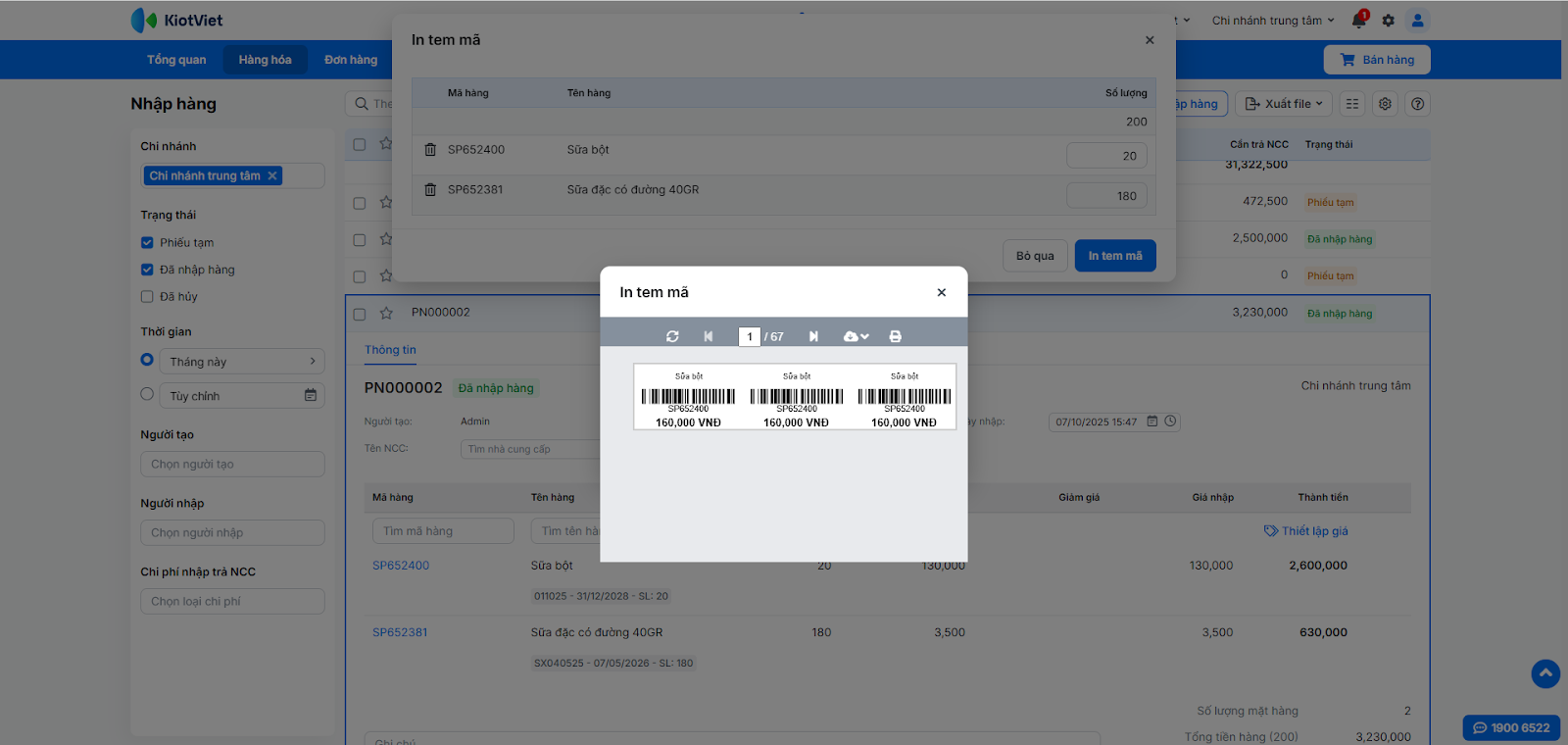Refresh the barcode label print preview
The width and height of the screenshot is (1568, 745).
[x=672, y=336]
